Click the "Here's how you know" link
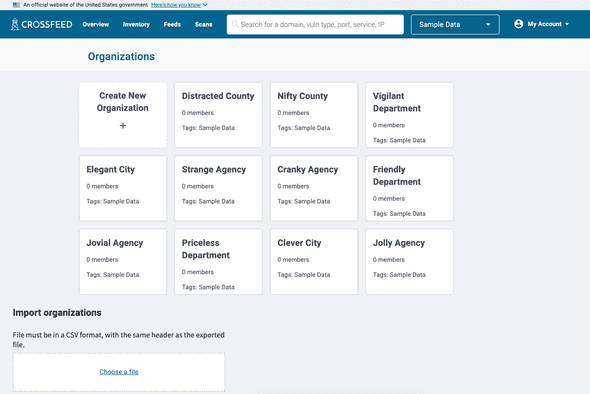Viewport: 590px width, 394px height. click(x=176, y=5)
